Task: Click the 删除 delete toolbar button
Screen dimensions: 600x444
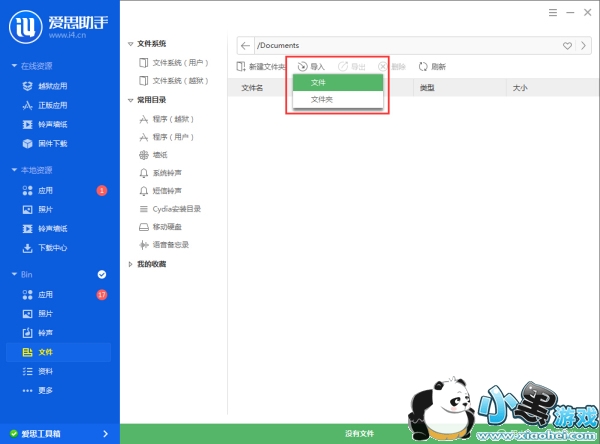Action: [392, 67]
